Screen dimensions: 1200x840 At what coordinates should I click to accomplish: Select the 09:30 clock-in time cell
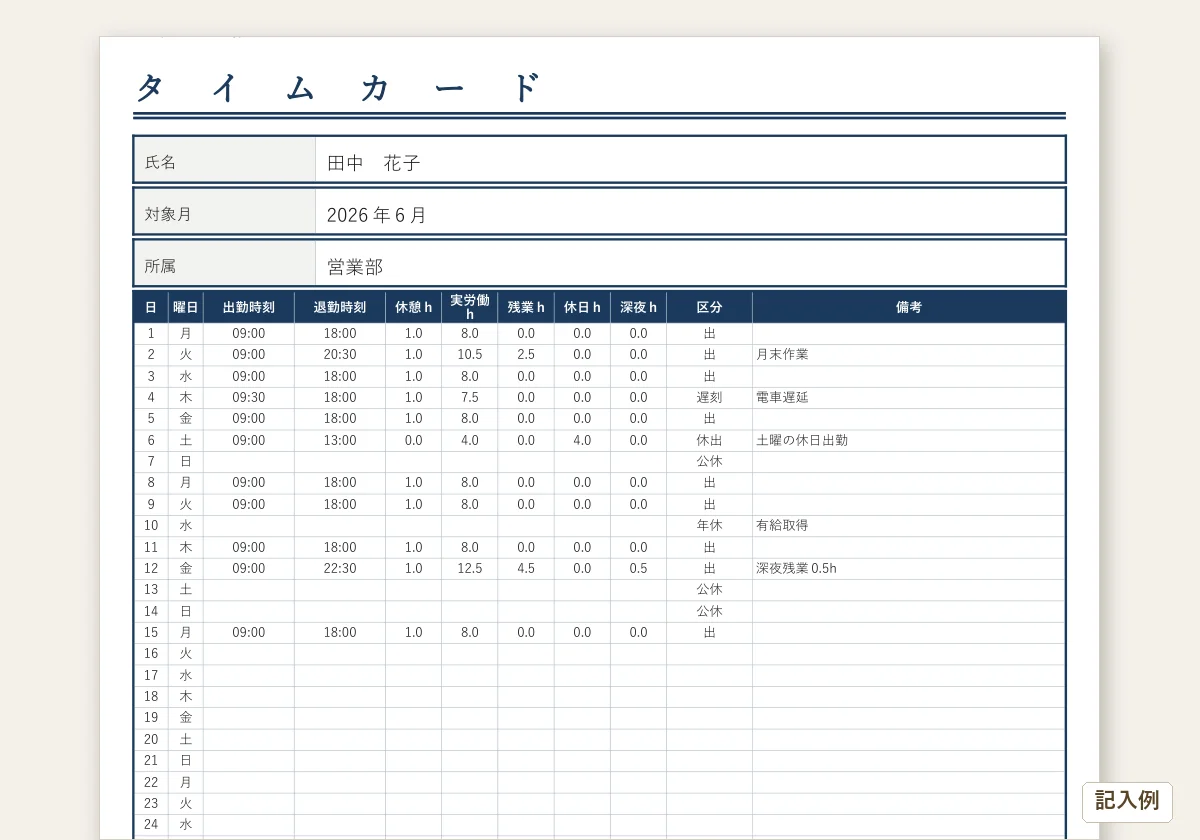pyautogui.click(x=249, y=397)
